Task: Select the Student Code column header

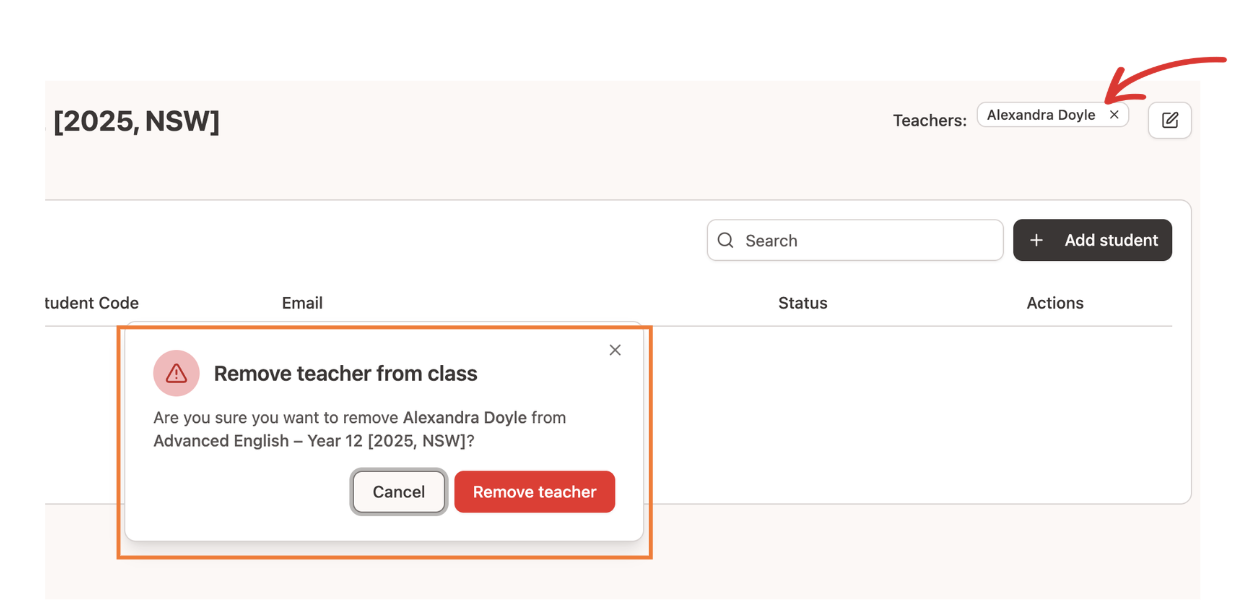Action: click(91, 303)
